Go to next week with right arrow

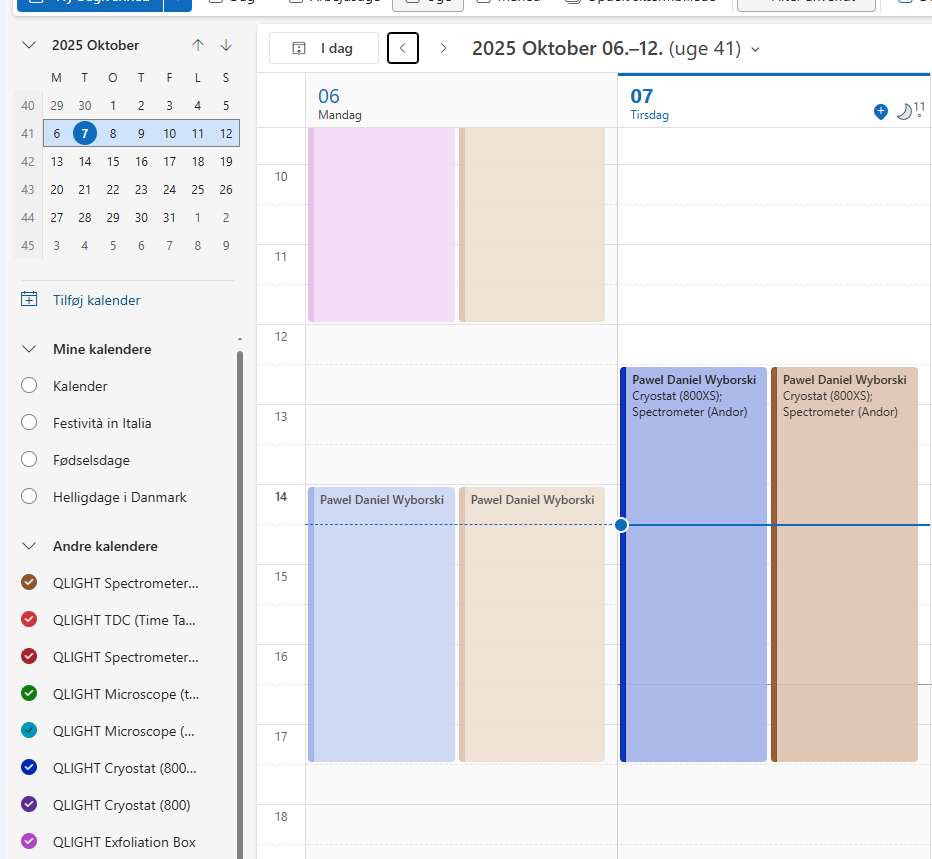pyautogui.click(x=443, y=48)
